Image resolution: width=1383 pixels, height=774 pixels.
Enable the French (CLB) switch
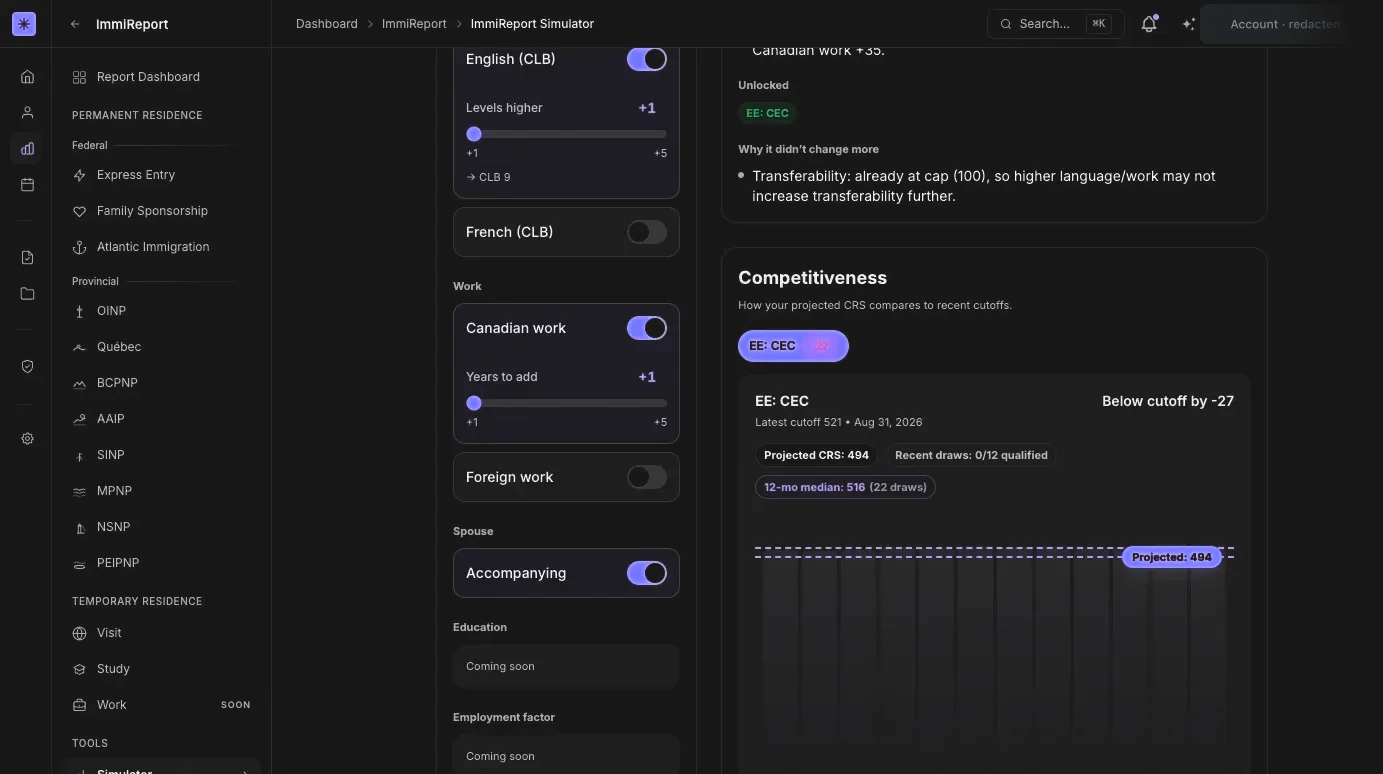[647, 232]
